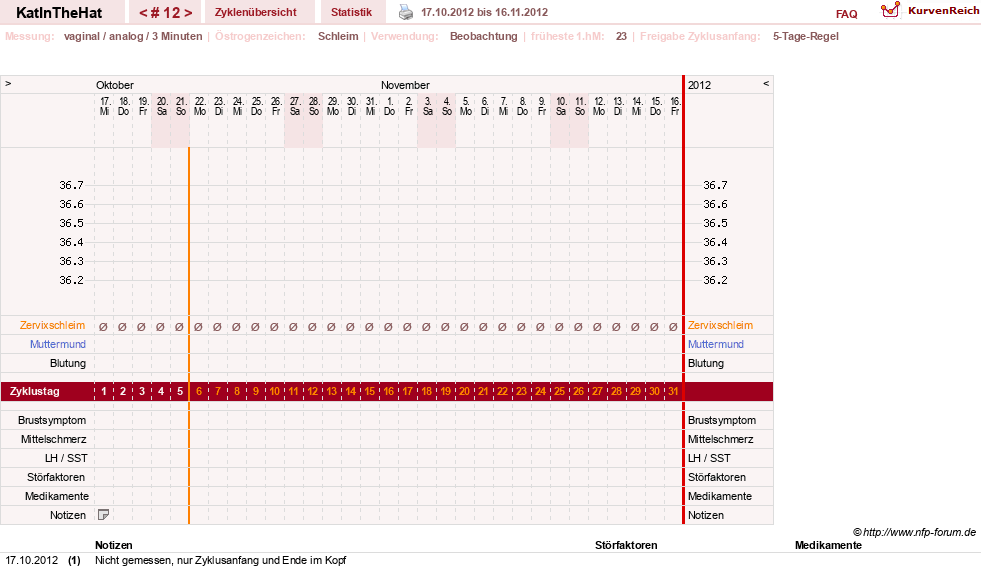Viewport: 981px width, 584px height.
Task: Click date header 22. Mo
Action: pyautogui.click(x=200, y=106)
